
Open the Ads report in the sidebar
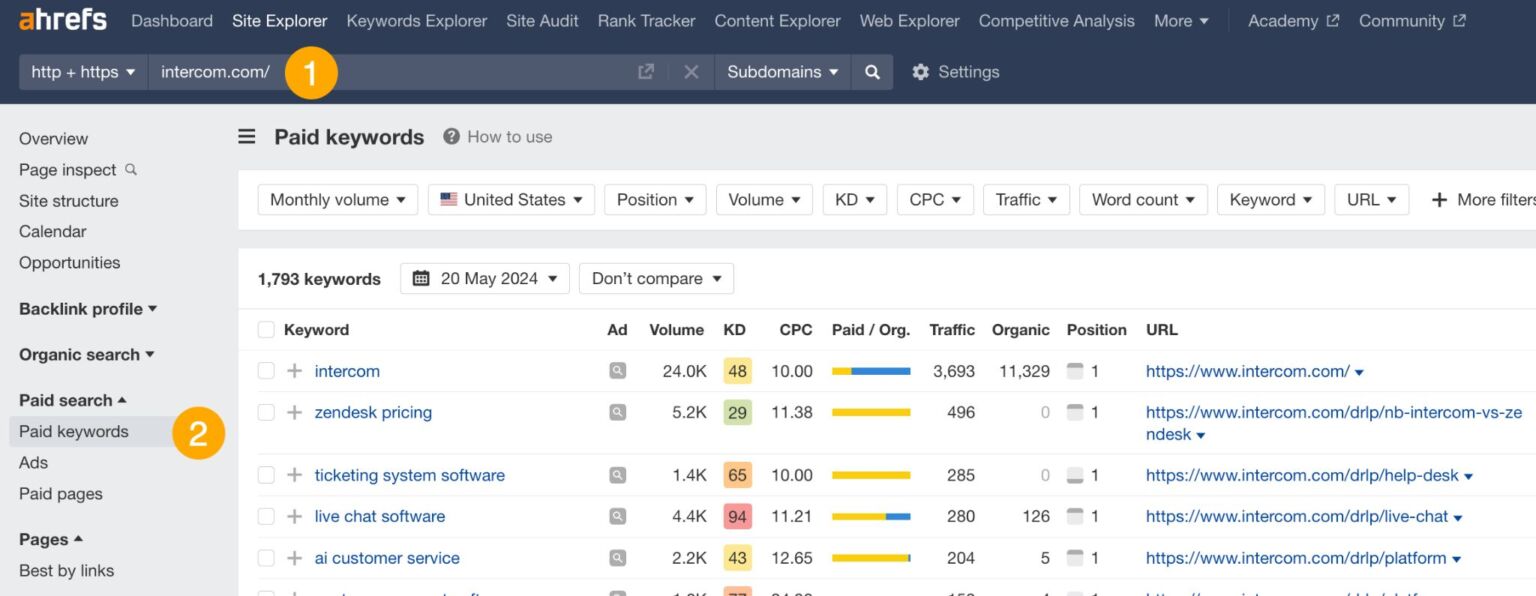click(x=33, y=462)
